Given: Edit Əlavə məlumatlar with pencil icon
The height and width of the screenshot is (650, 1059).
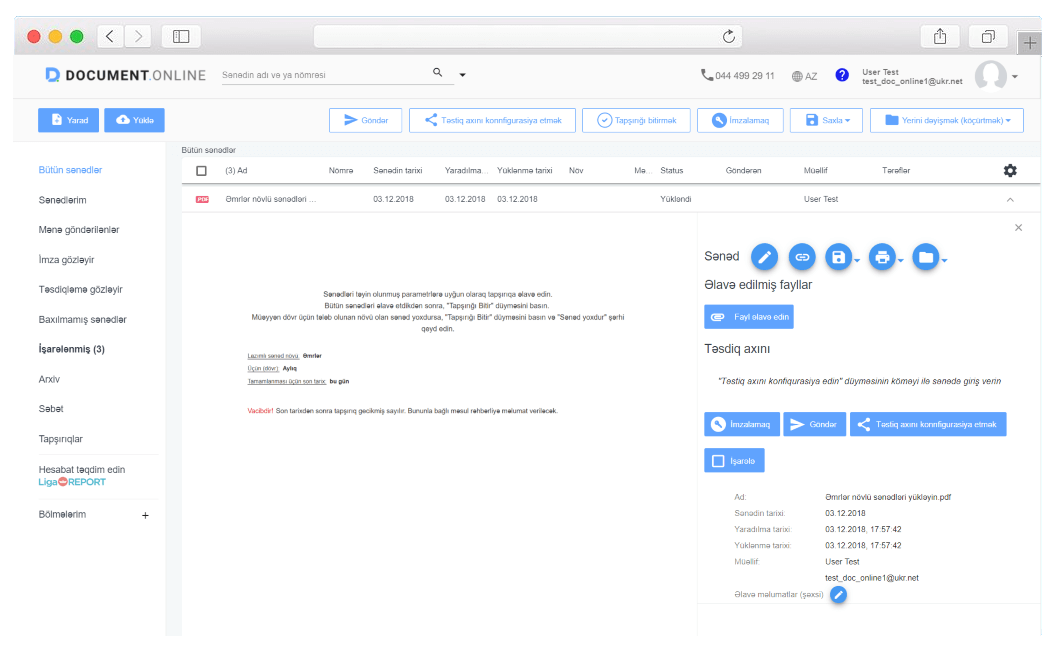Looking at the screenshot, I should tap(839, 595).
